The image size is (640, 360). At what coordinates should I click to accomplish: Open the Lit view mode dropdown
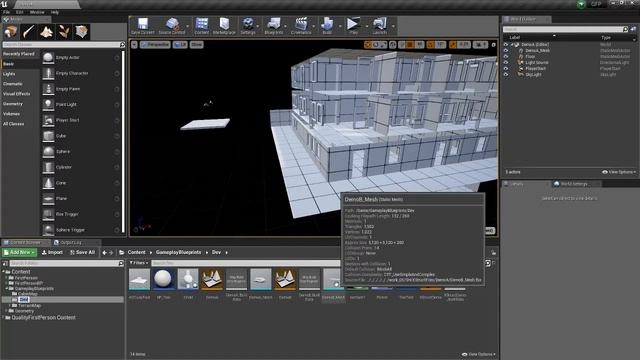tap(180, 44)
